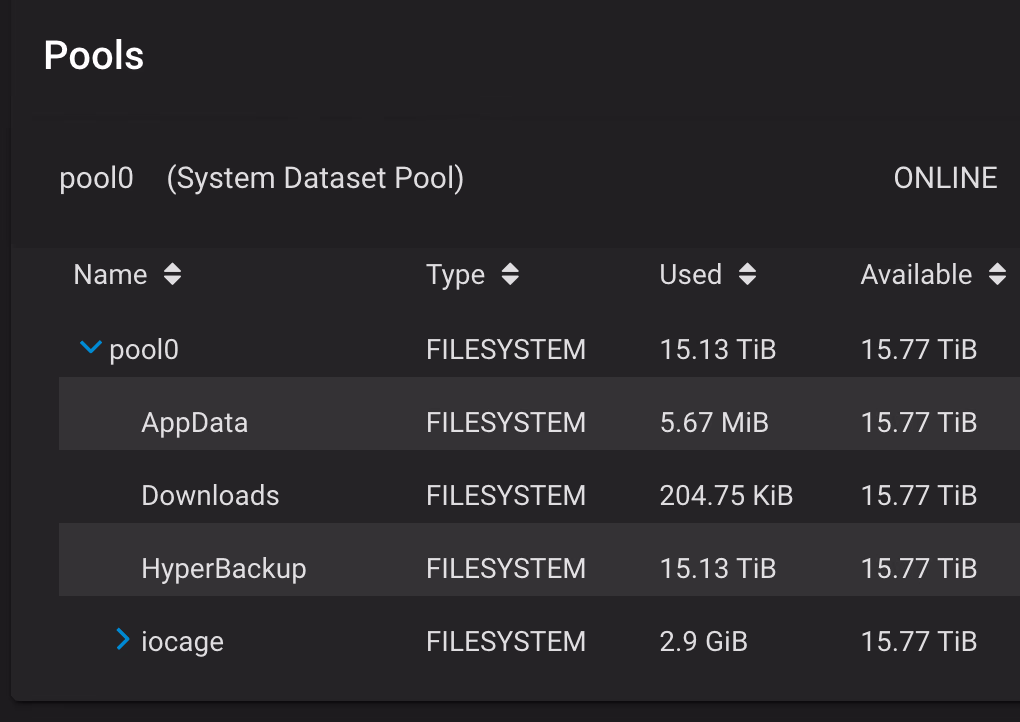Image resolution: width=1020 pixels, height=722 pixels.
Task: Click the 2.9 GiB used value for iocage
Action: [x=703, y=641]
